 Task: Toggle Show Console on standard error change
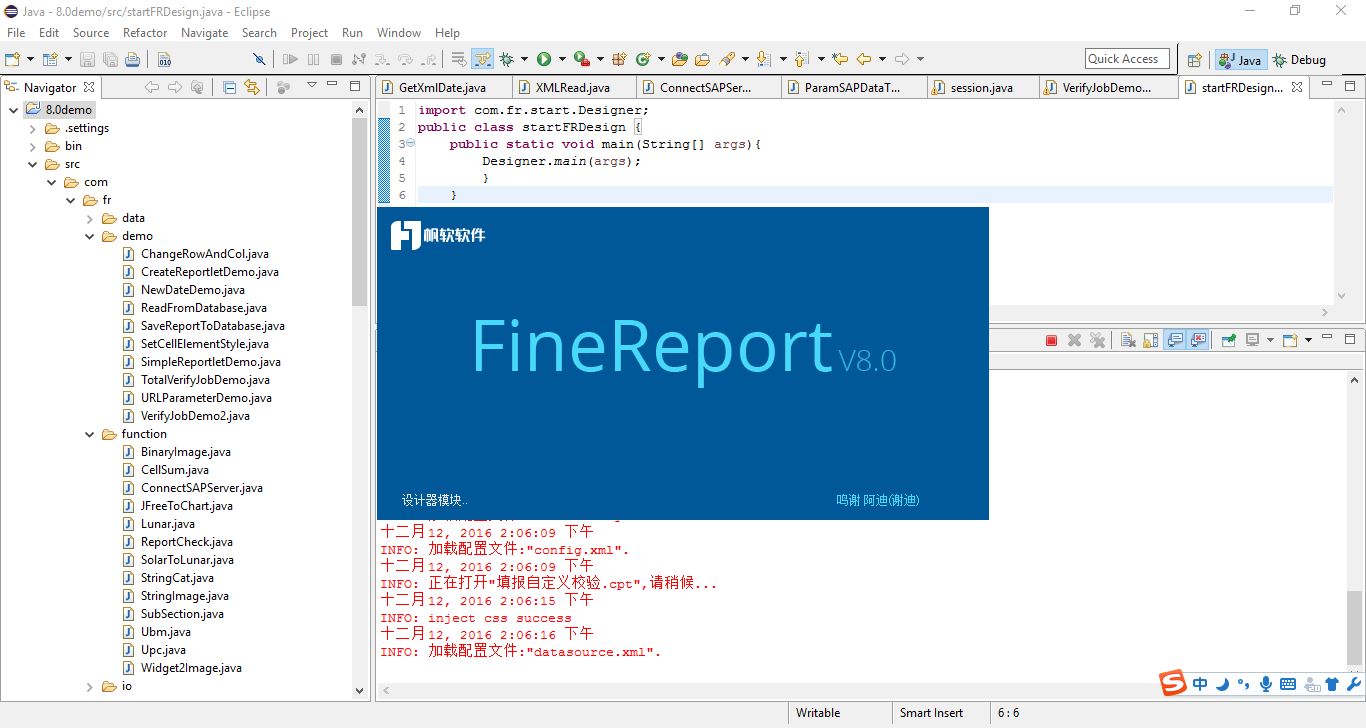click(1198, 340)
